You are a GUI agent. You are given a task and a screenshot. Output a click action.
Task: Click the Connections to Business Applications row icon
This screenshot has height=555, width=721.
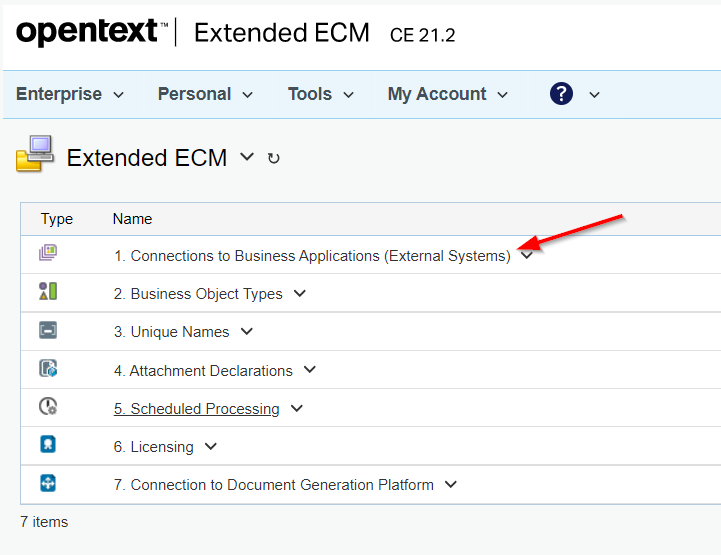click(48, 254)
